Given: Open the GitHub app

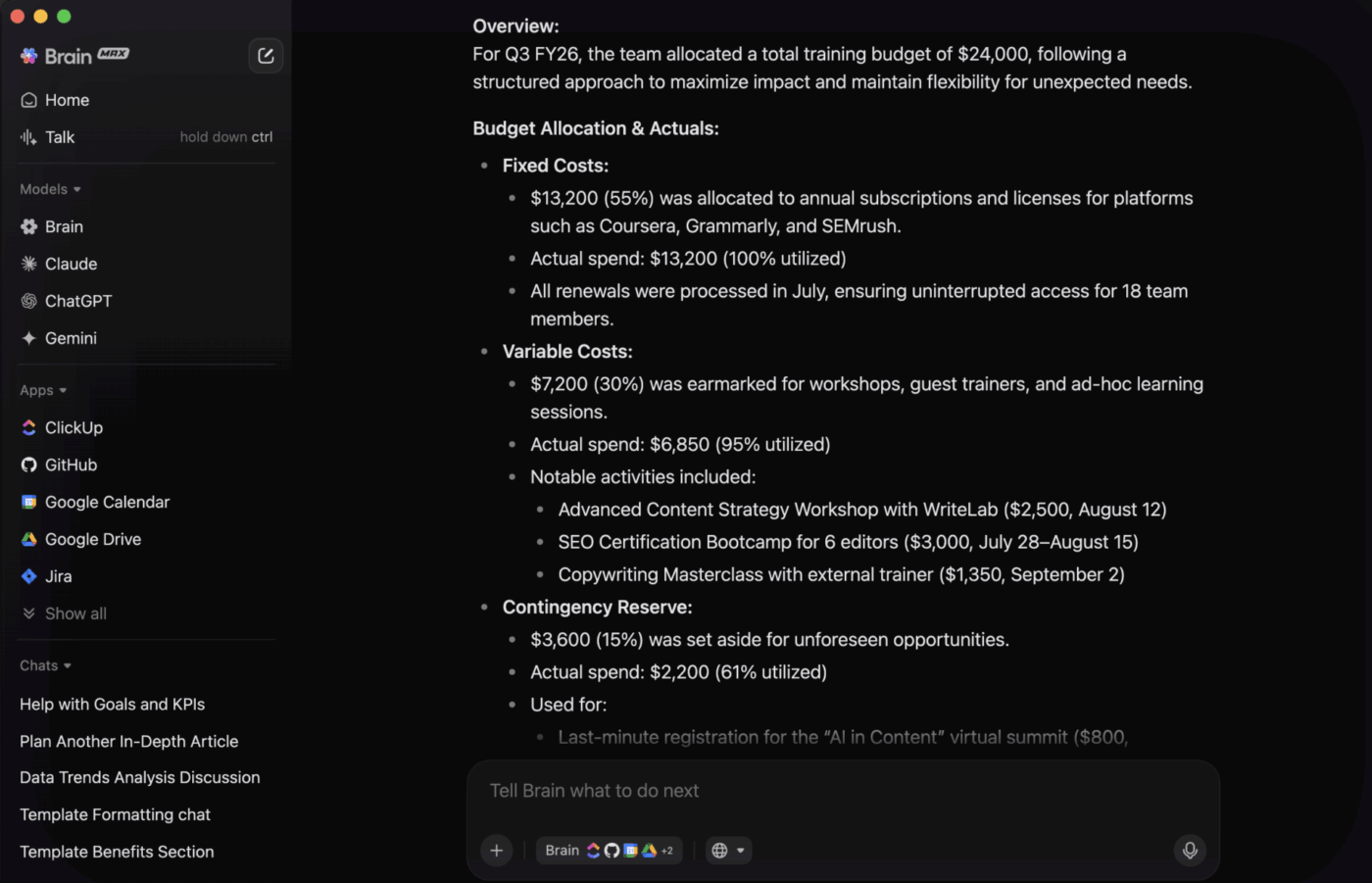Looking at the screenshot, I should (147, 465).
